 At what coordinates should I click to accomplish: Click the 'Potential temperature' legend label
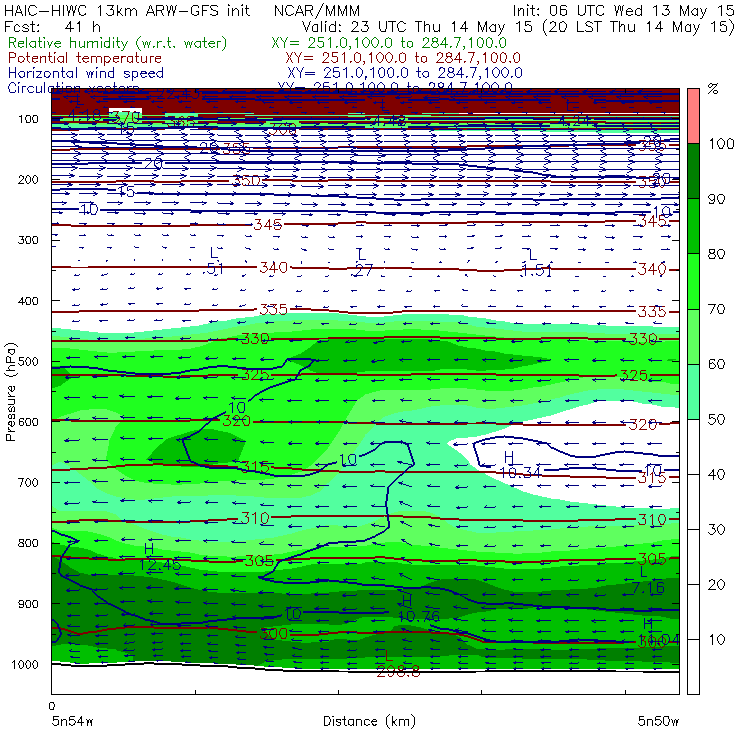[85, 58]
